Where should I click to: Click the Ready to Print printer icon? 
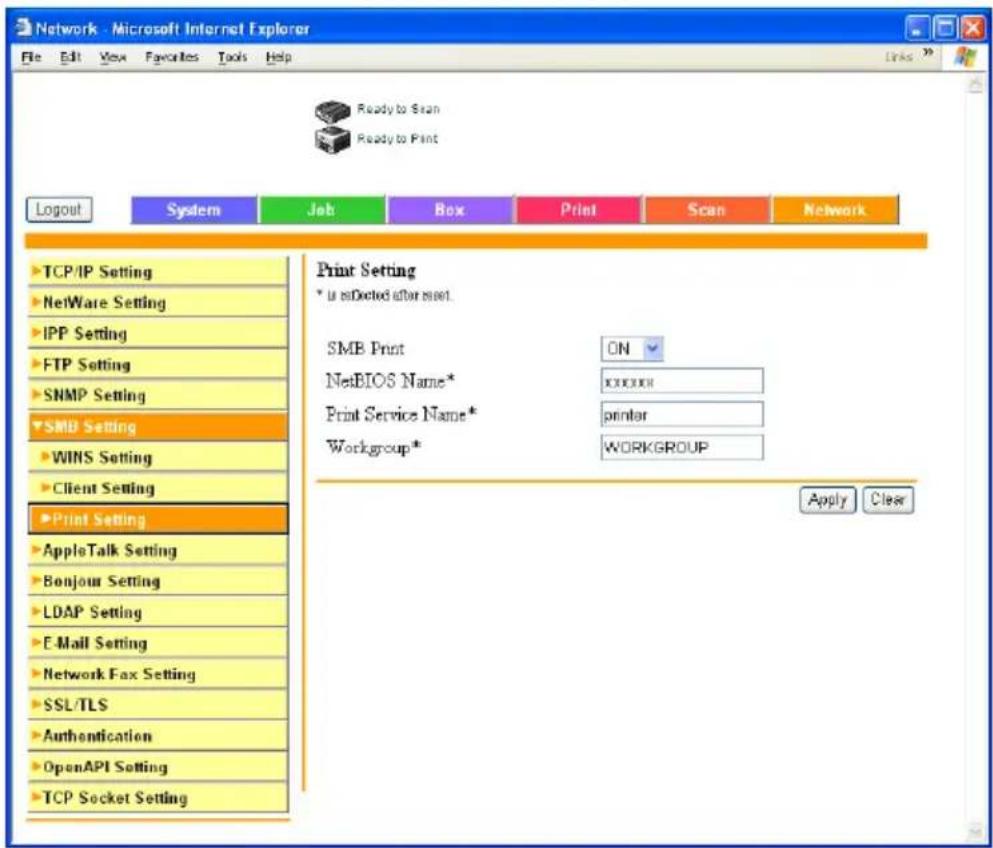(332, 139)
